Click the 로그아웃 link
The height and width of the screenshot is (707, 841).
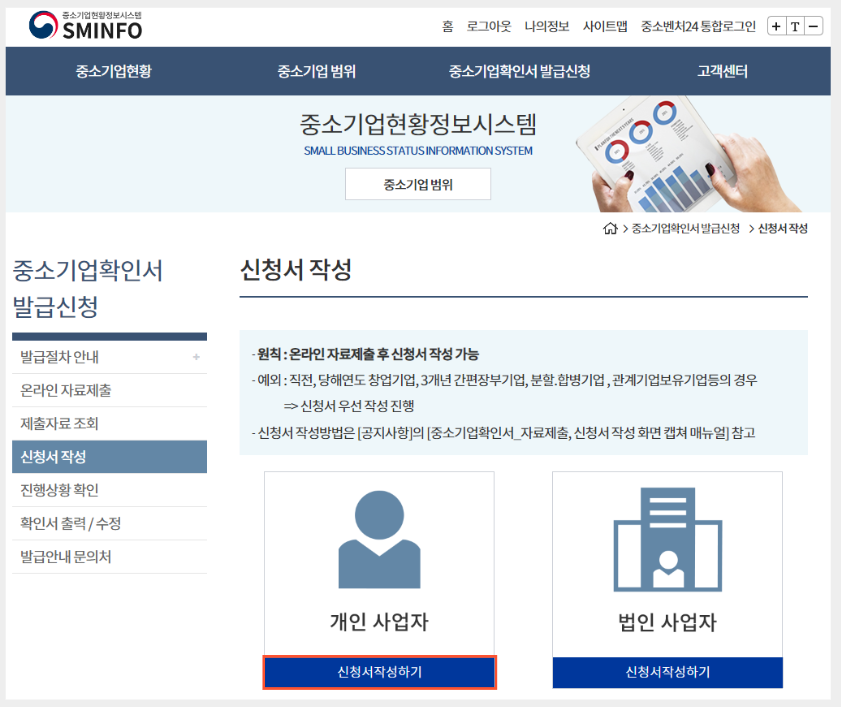tap(488, 27)
